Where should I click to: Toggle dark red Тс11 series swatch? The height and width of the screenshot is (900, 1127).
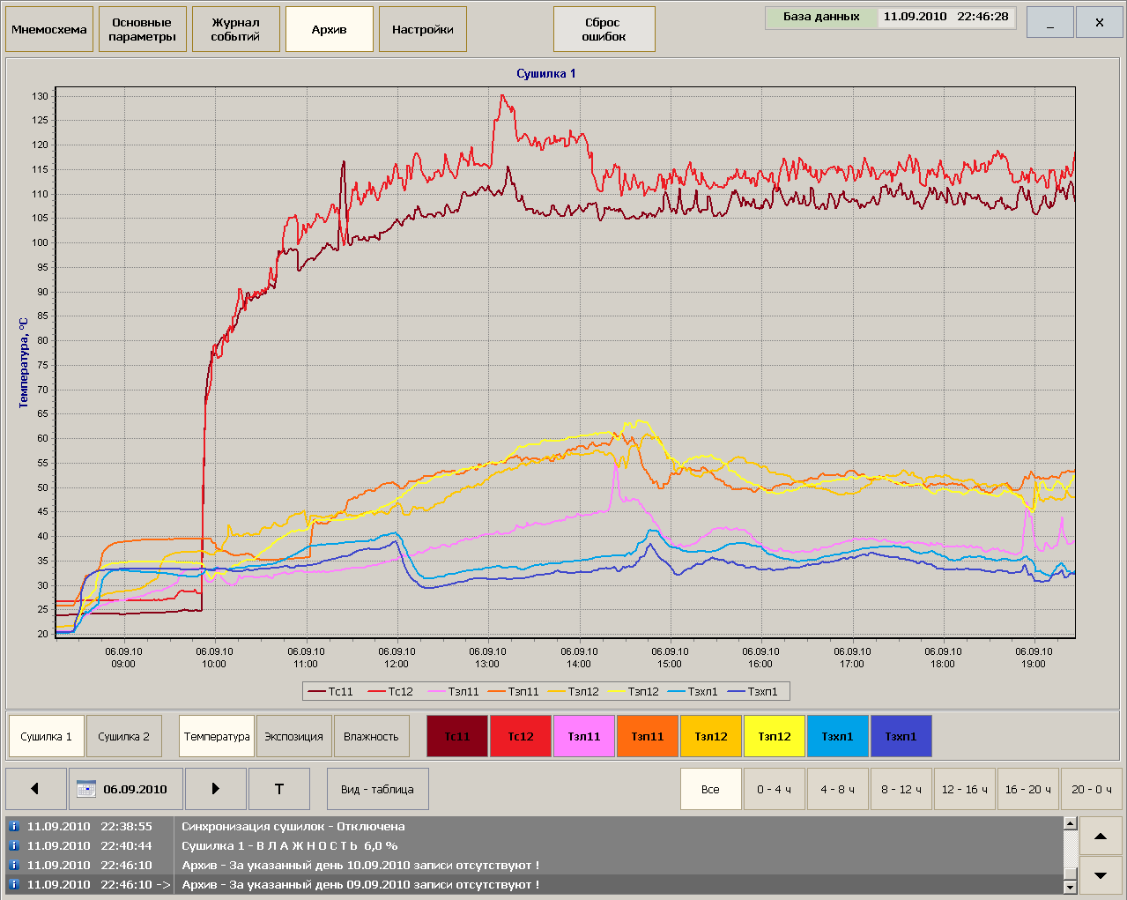457,736
